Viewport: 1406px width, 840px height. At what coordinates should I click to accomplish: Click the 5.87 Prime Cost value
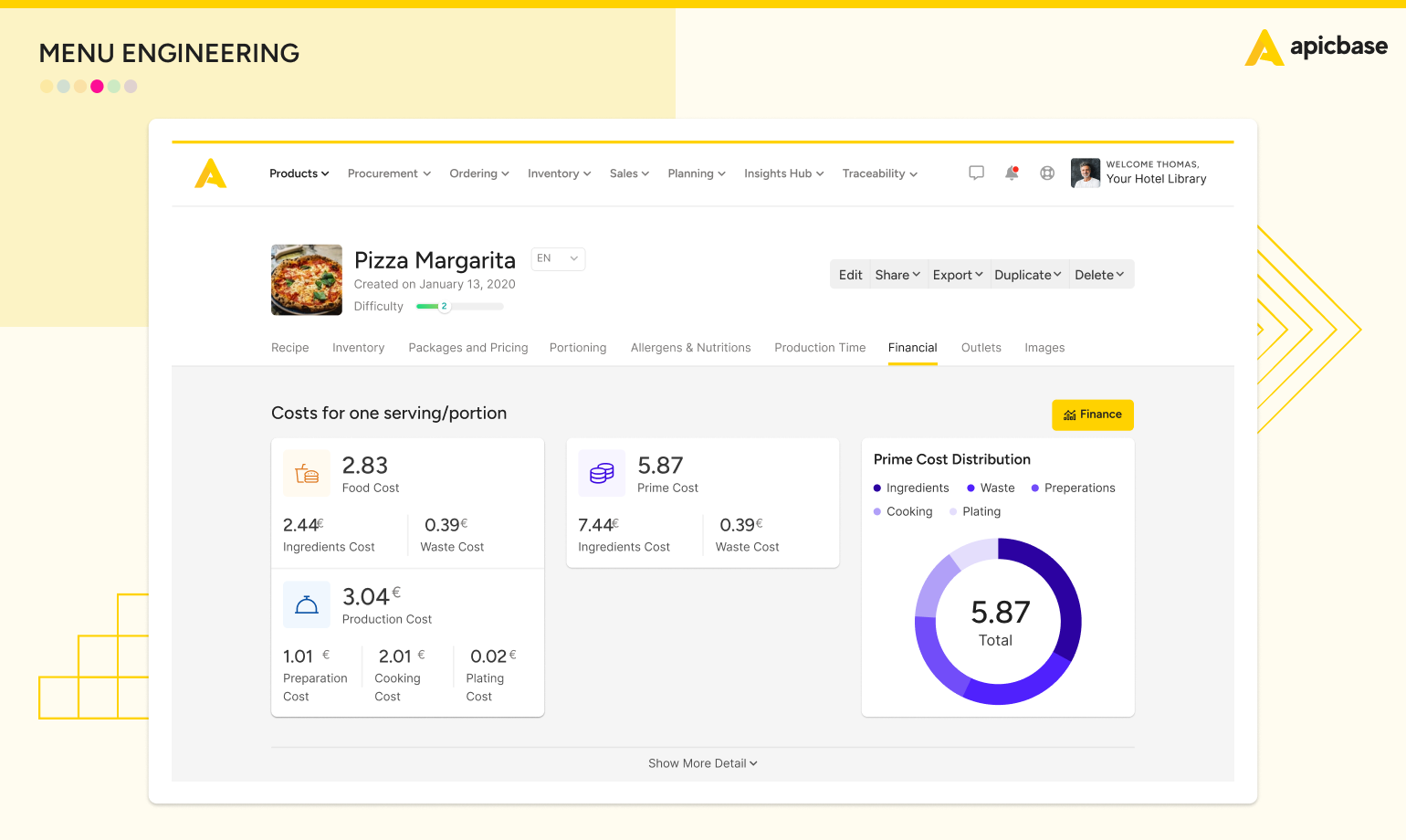[660, 466]
